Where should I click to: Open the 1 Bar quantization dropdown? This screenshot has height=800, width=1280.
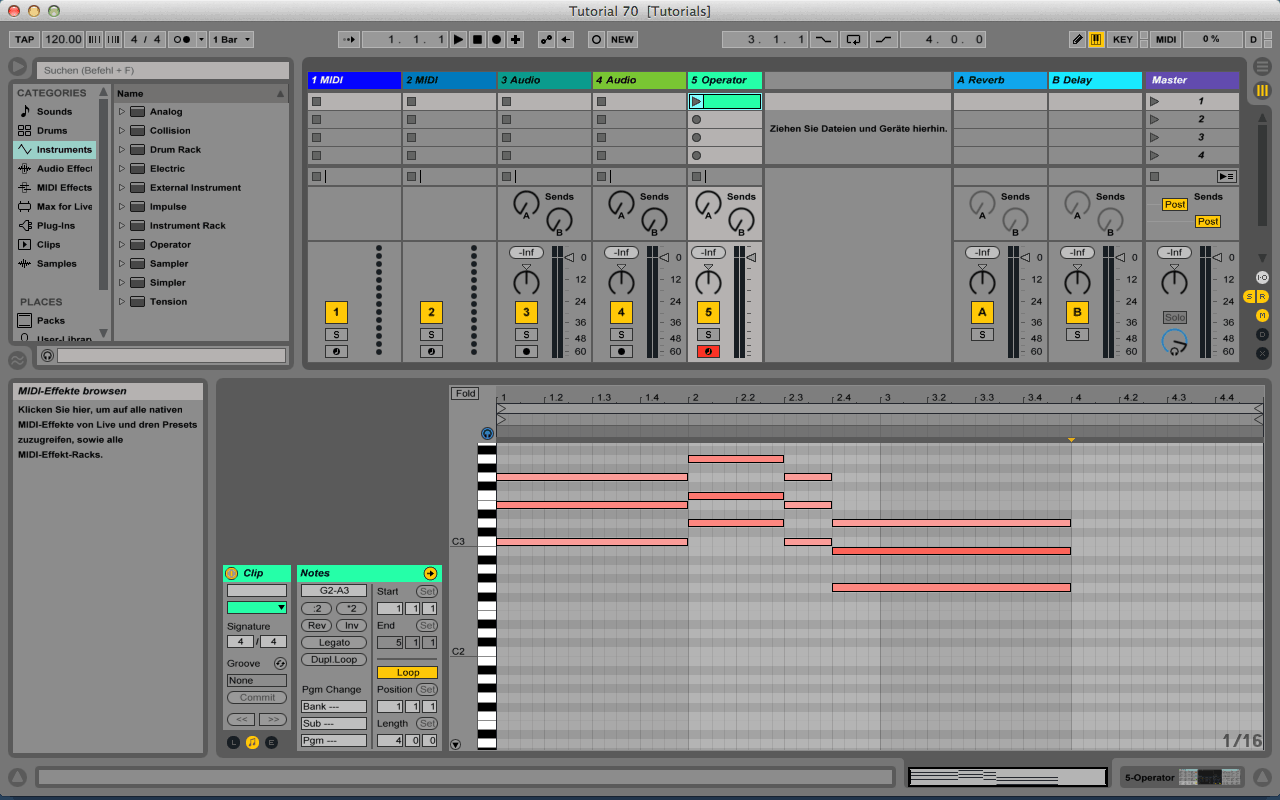(232, 40)
